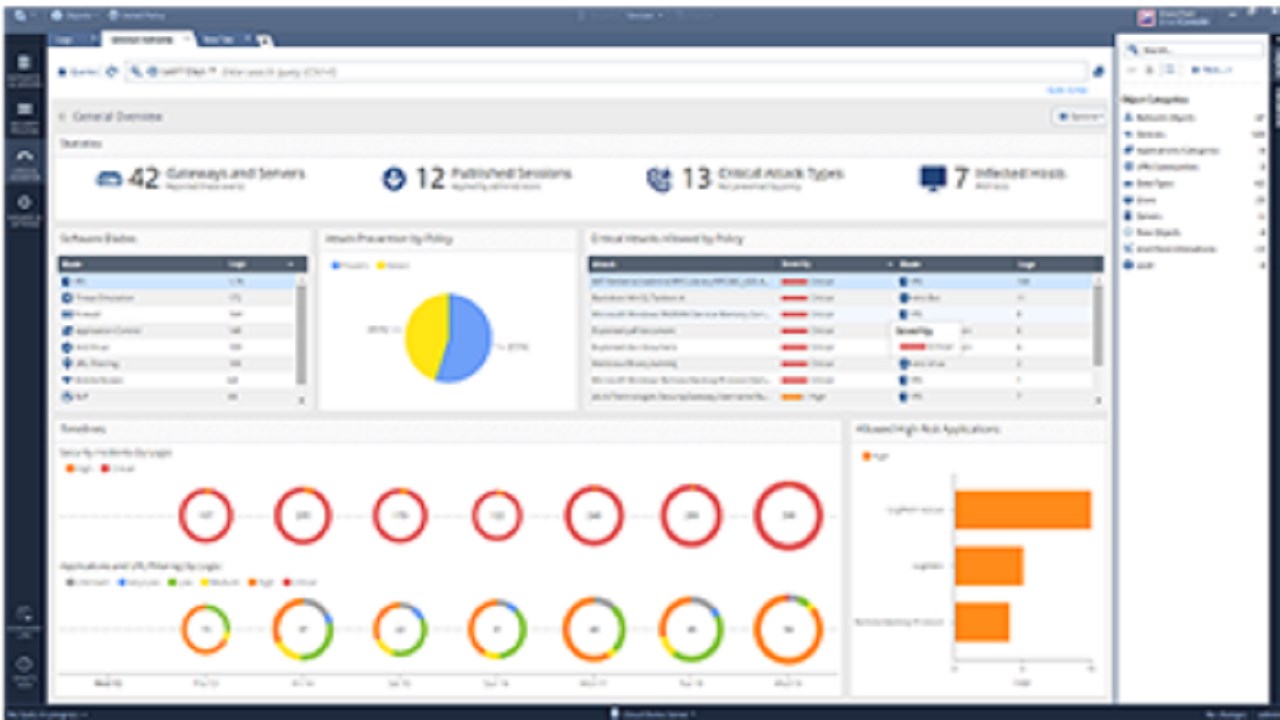Open the Last 7 Days time filter dropdown
1280x720 pixels.
tap(181, 72)
